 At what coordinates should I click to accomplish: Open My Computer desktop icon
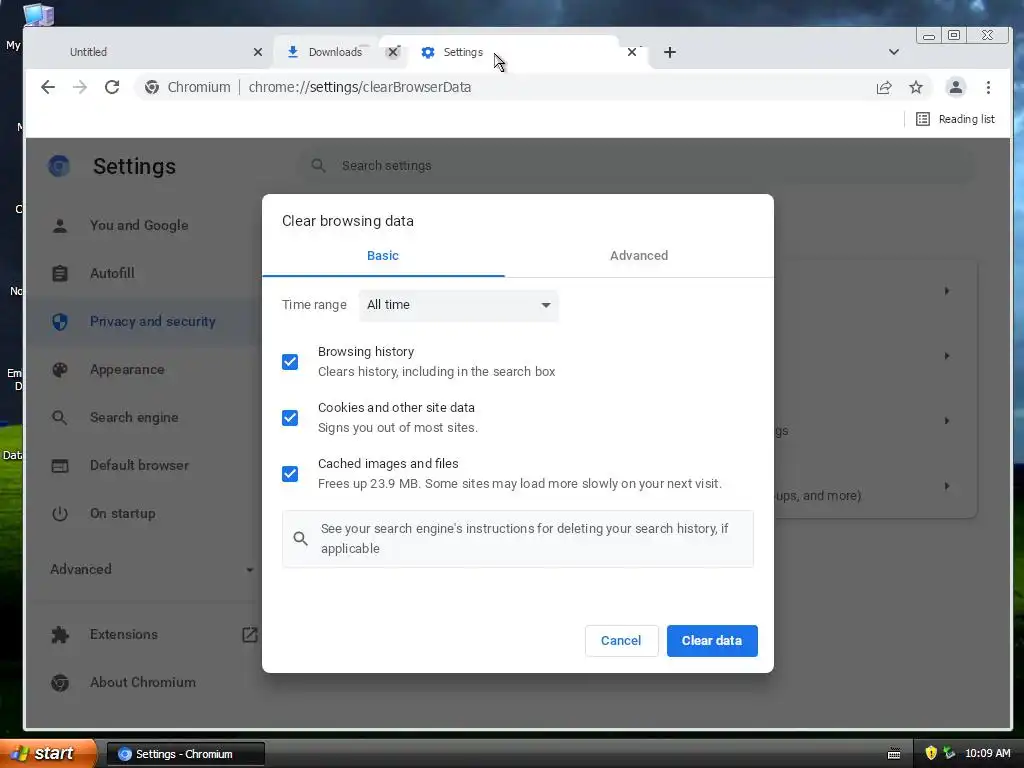38,14
